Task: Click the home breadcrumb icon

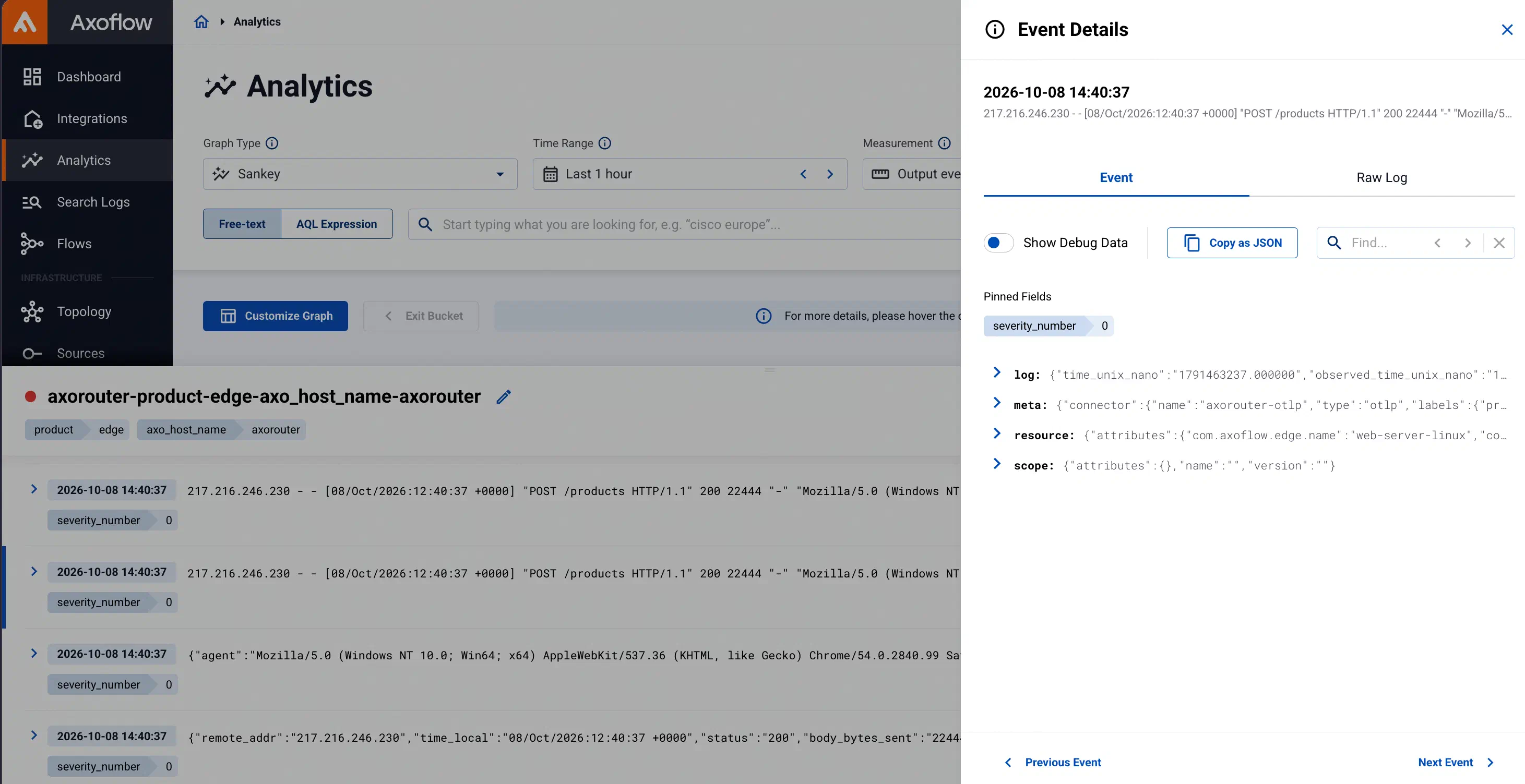Action: [201, 22]
